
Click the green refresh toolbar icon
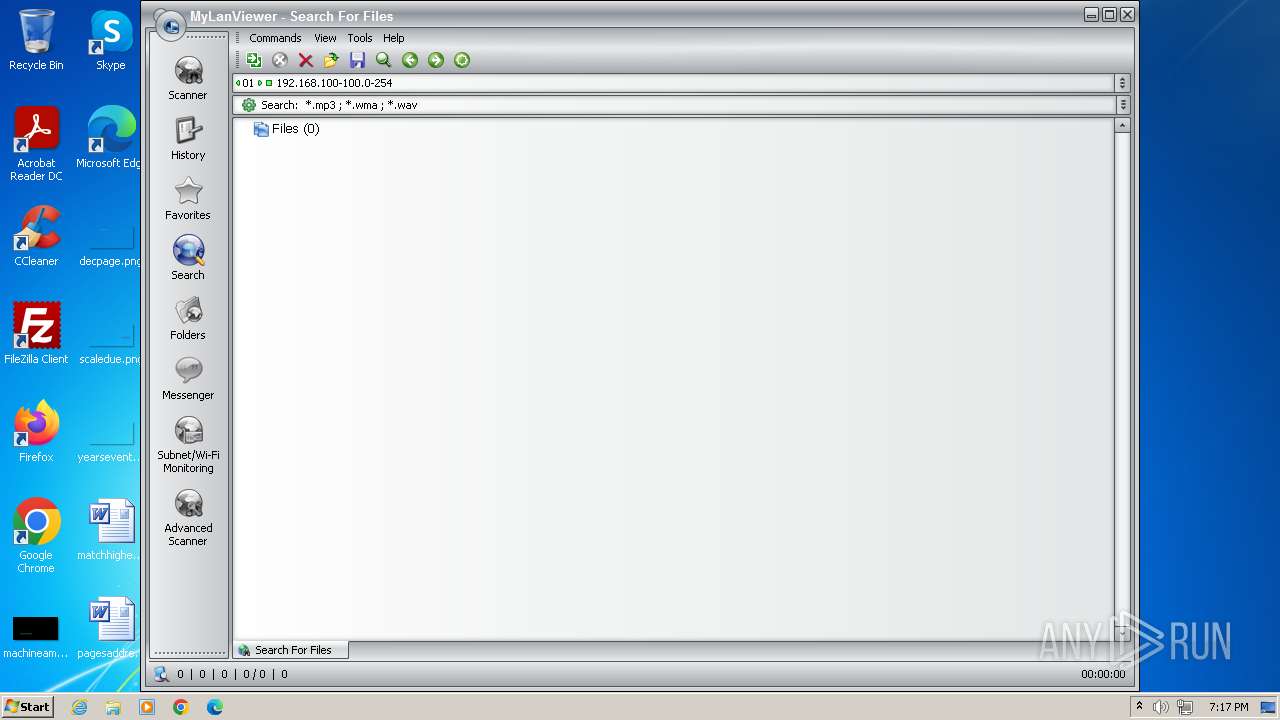[x=462, y=60]
